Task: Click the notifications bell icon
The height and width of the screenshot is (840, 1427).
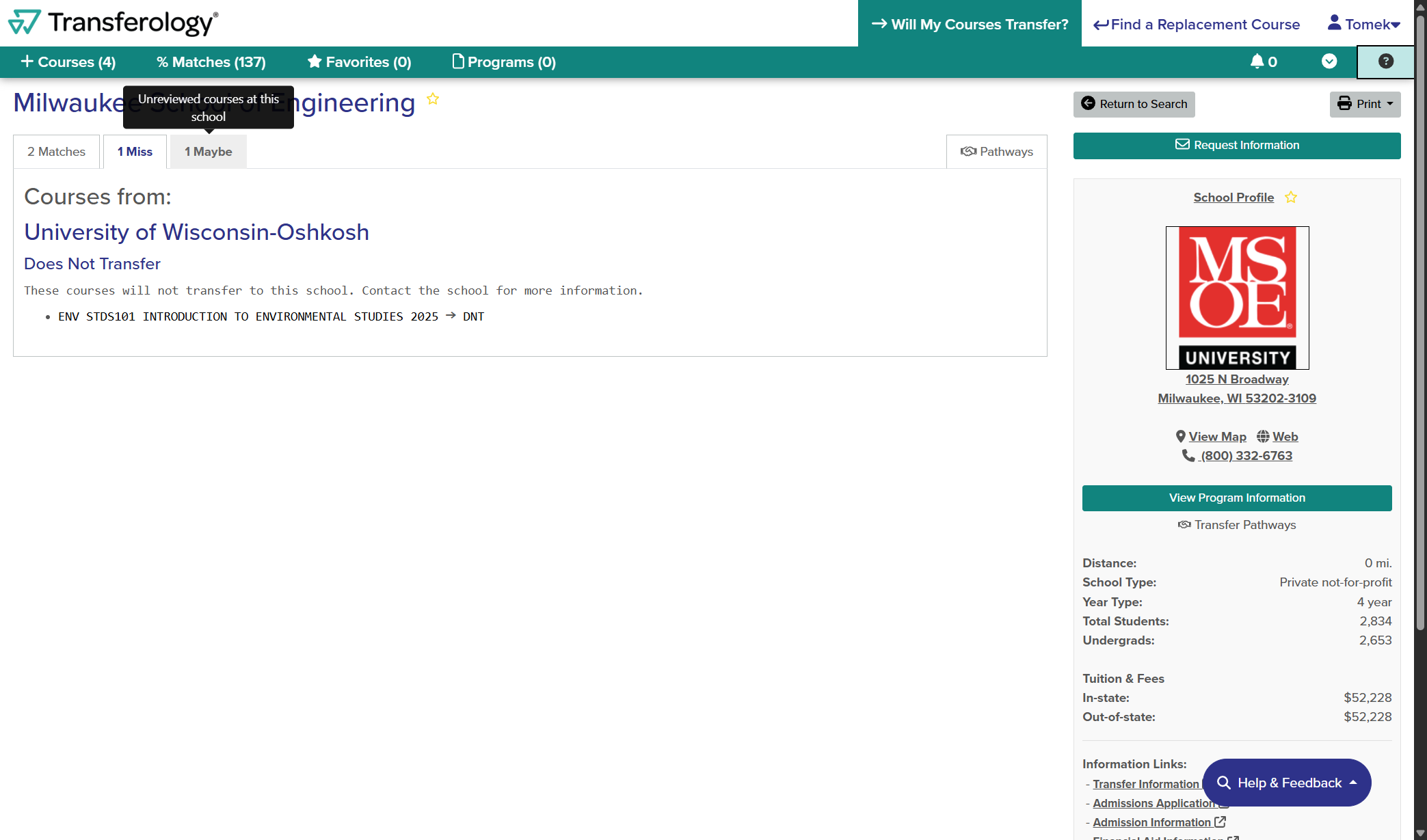Action: coord(1263,62)
